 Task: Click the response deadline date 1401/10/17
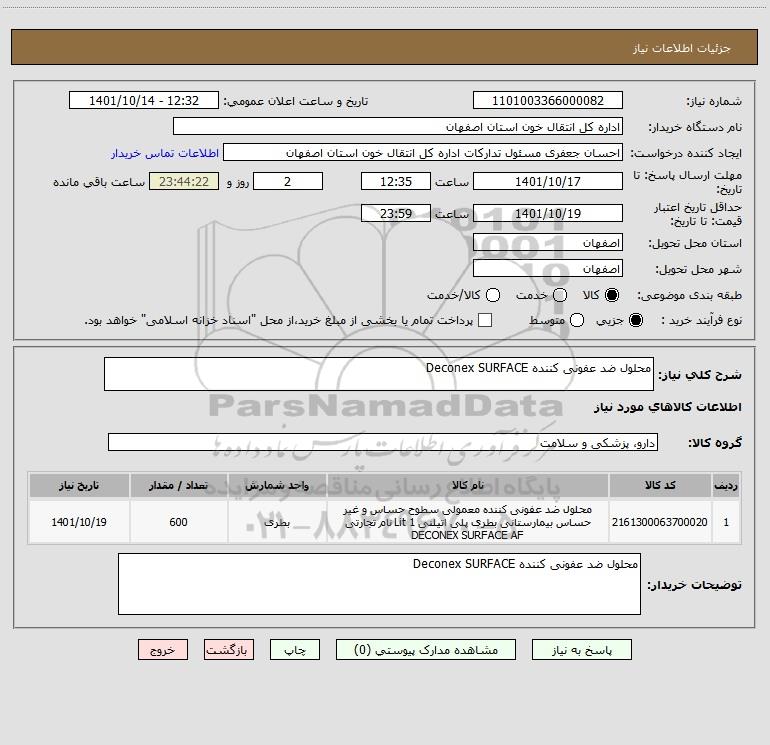[548, 181]
